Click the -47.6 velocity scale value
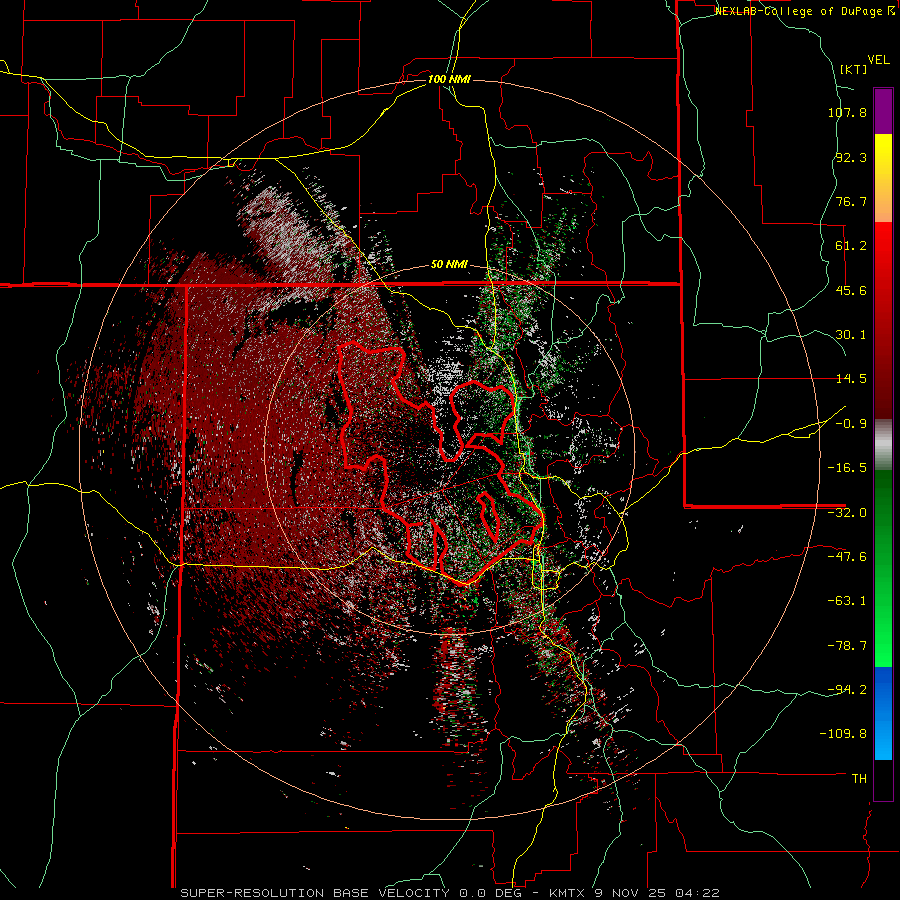 pos(847,557)
